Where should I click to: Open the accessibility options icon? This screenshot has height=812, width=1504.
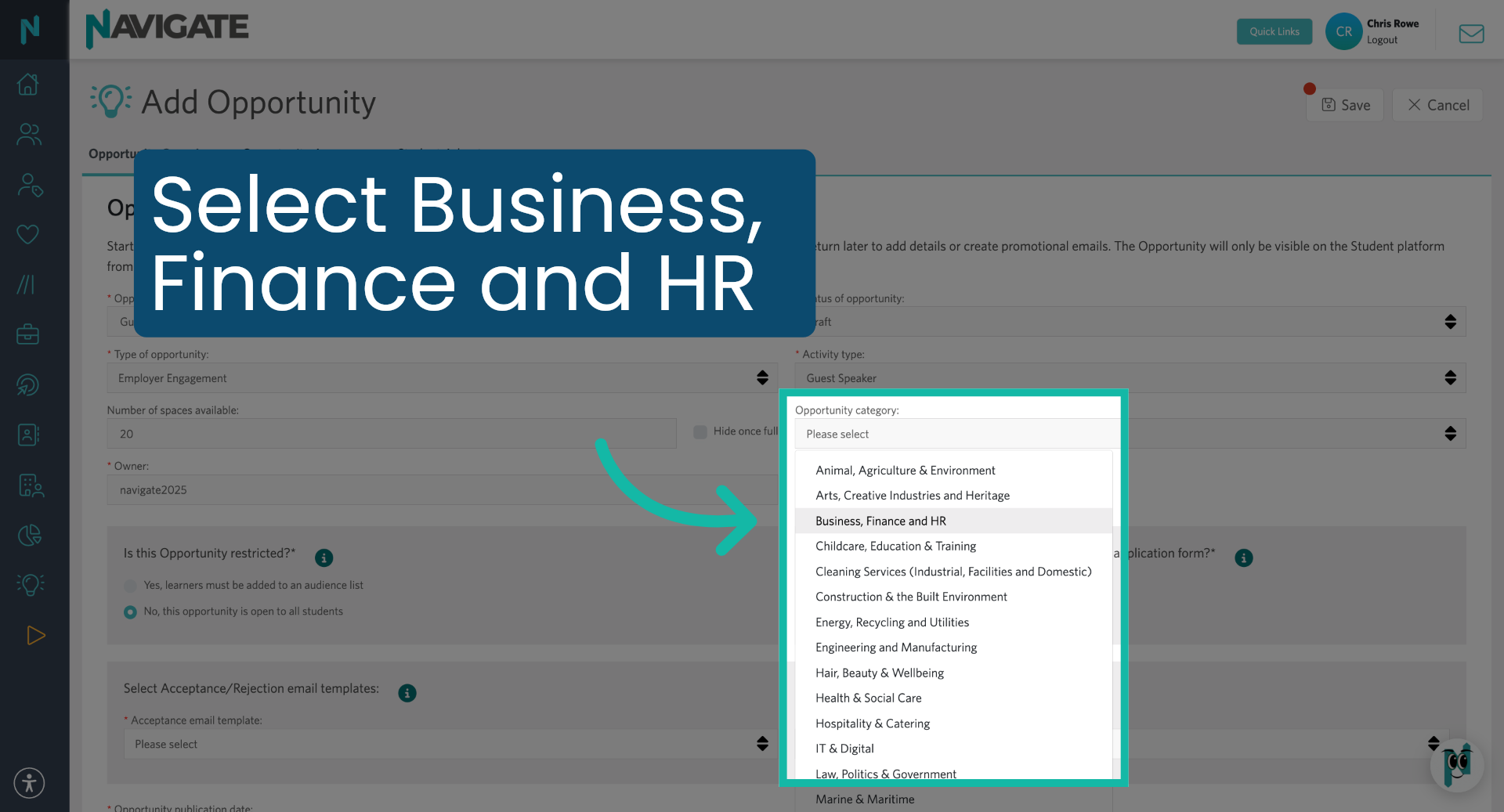pyautogui.click(x=29, y=783)
